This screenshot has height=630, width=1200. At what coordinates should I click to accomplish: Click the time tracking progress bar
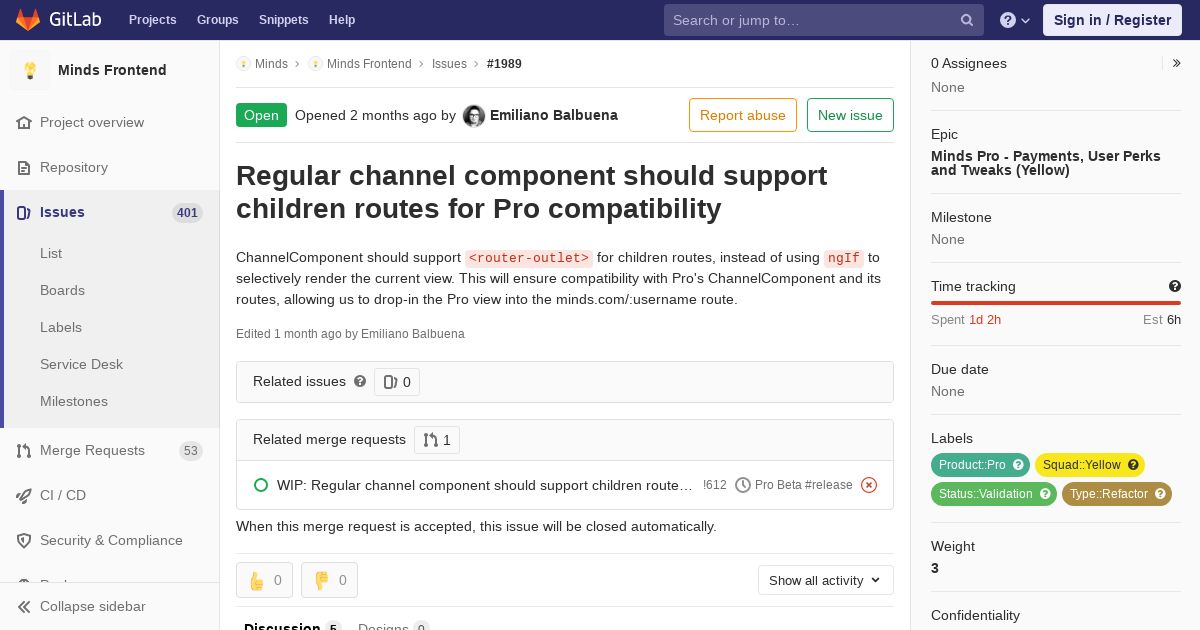pos(1056,302)
